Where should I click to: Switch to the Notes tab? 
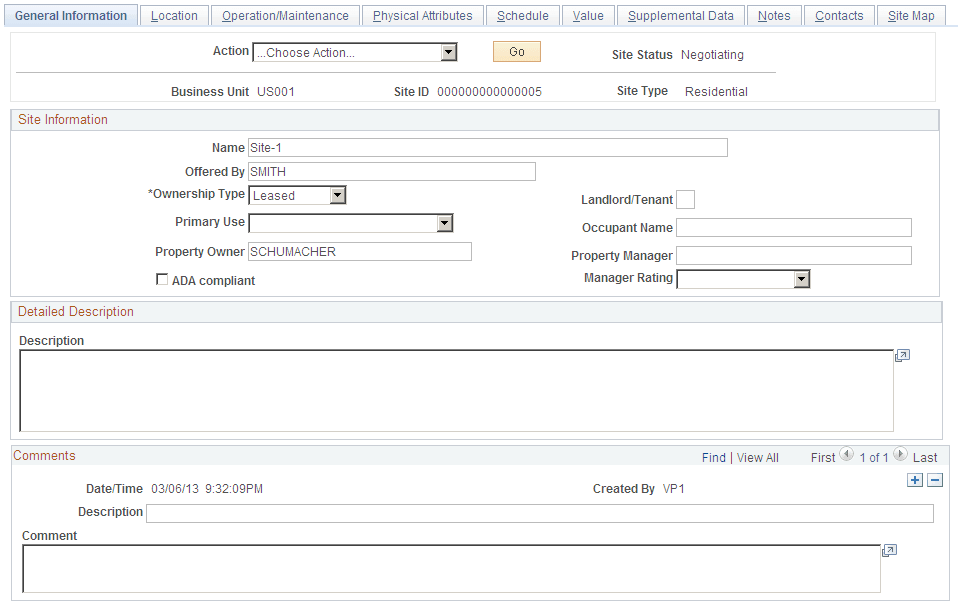coord(774,16)
